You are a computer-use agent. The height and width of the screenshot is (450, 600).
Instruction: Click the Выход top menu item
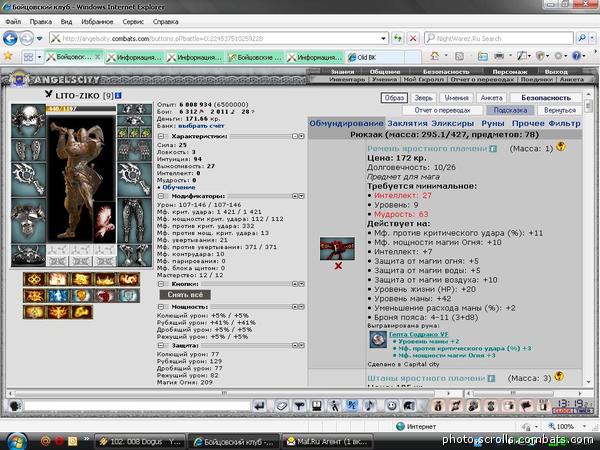click(x=556, y=72)
